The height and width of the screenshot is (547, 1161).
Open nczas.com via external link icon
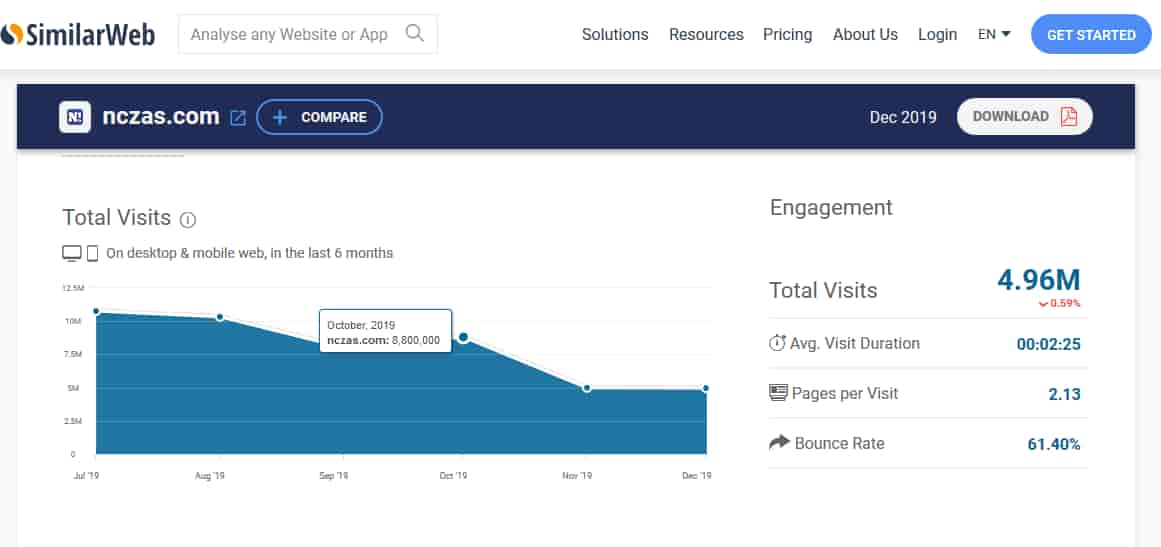[x=238, y=118]
